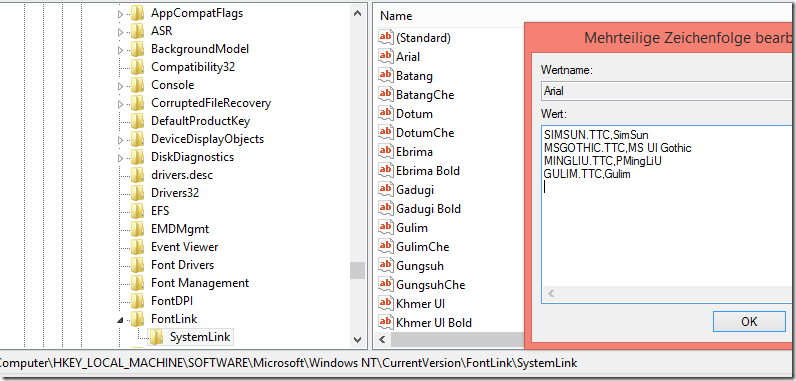This screenshot has width=796, height=381.
Task: Expand the DeviceDisplayObjects key
Action: click(x=120, y=140)
